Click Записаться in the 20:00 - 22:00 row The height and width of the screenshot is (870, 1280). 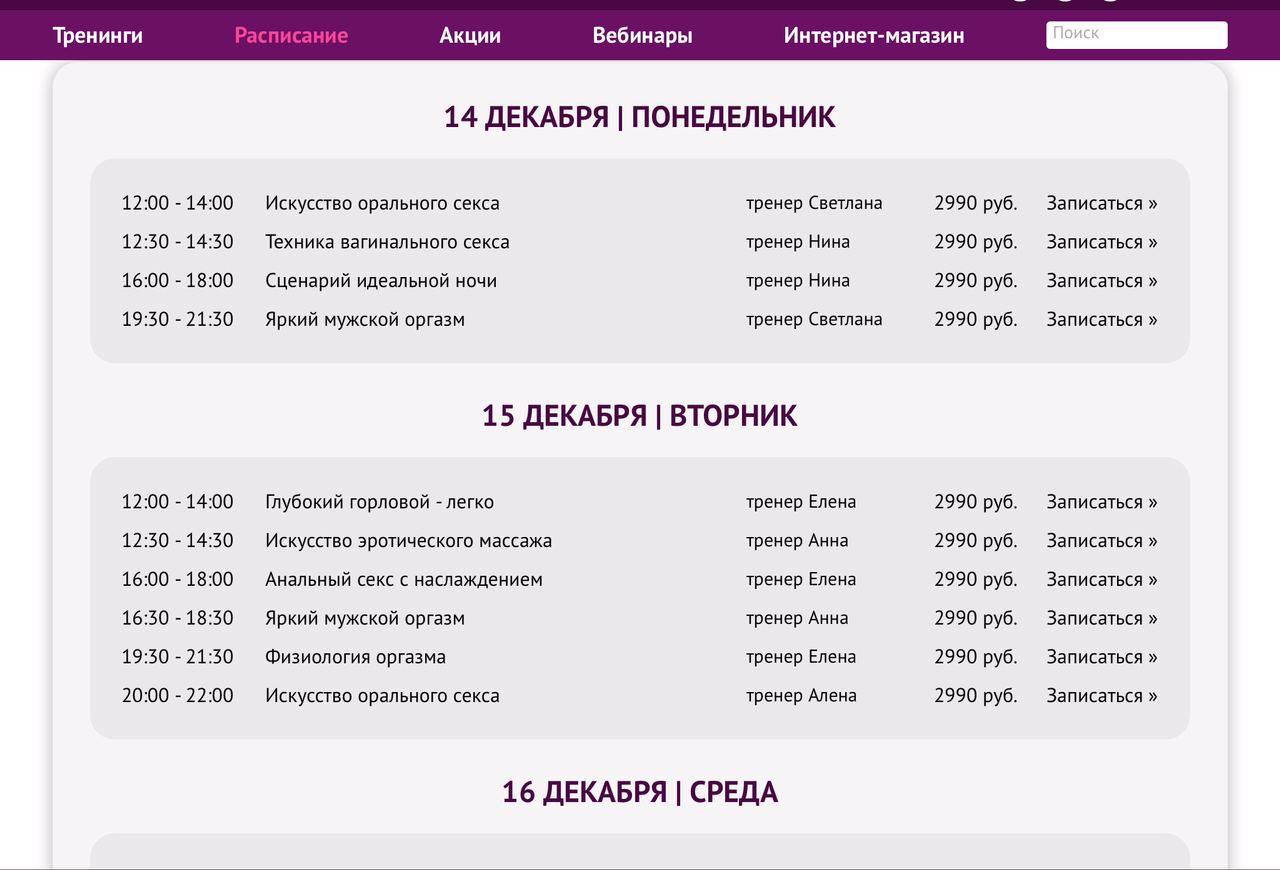click(x=1102, y=696)
